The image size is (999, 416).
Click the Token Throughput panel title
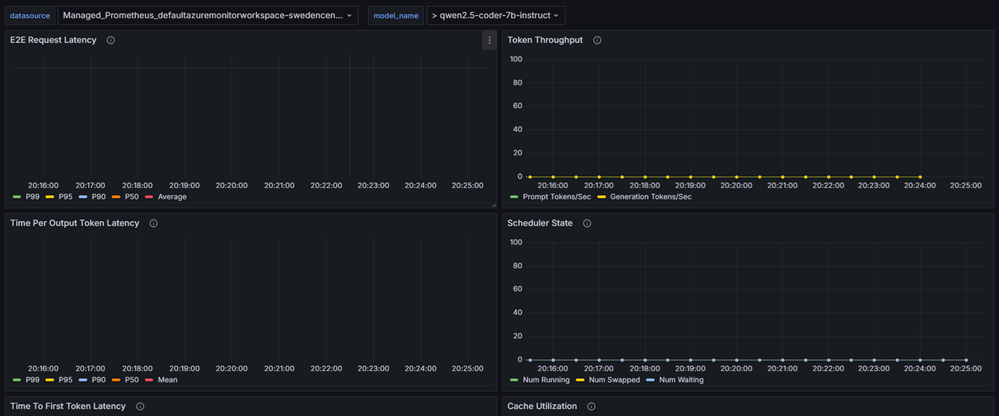pos(545,41)
